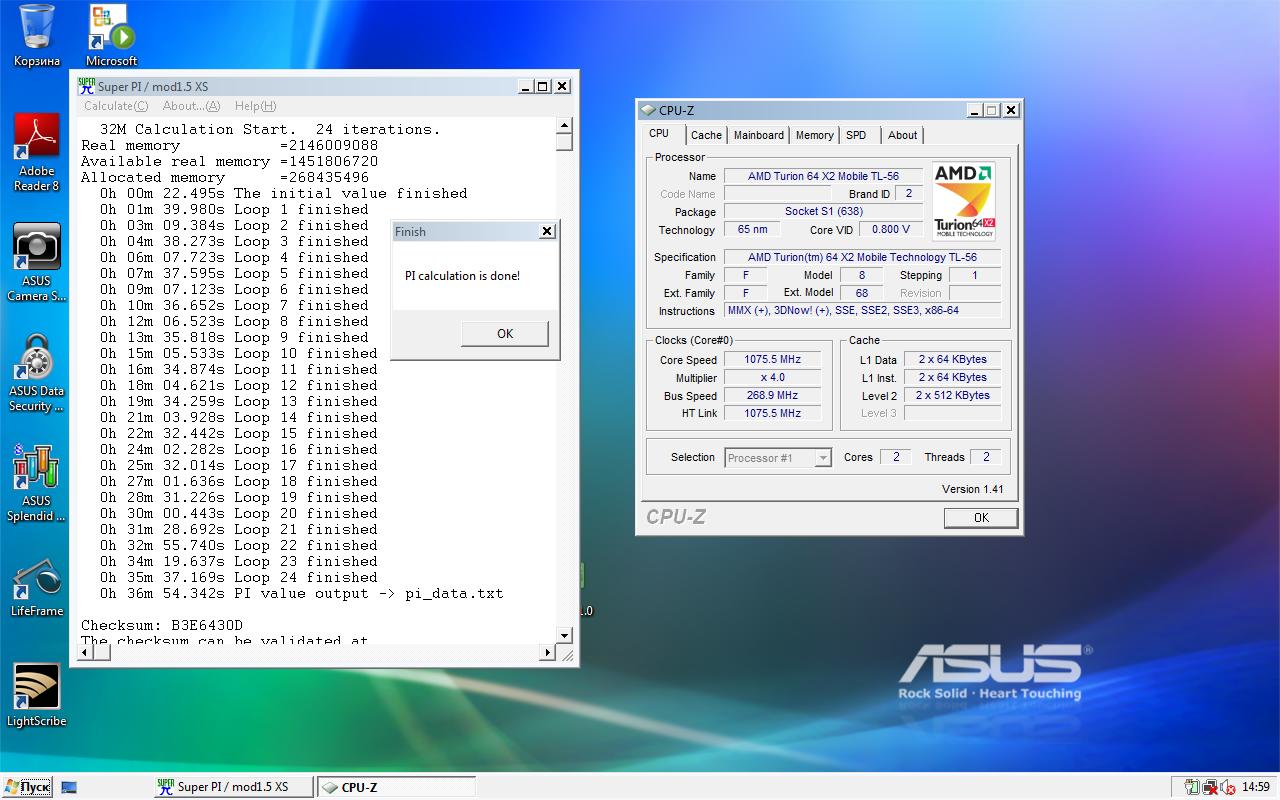This screenshot has width=1280, height=800.
Task: Click the Technology 65 nm field
Action: 752,230
